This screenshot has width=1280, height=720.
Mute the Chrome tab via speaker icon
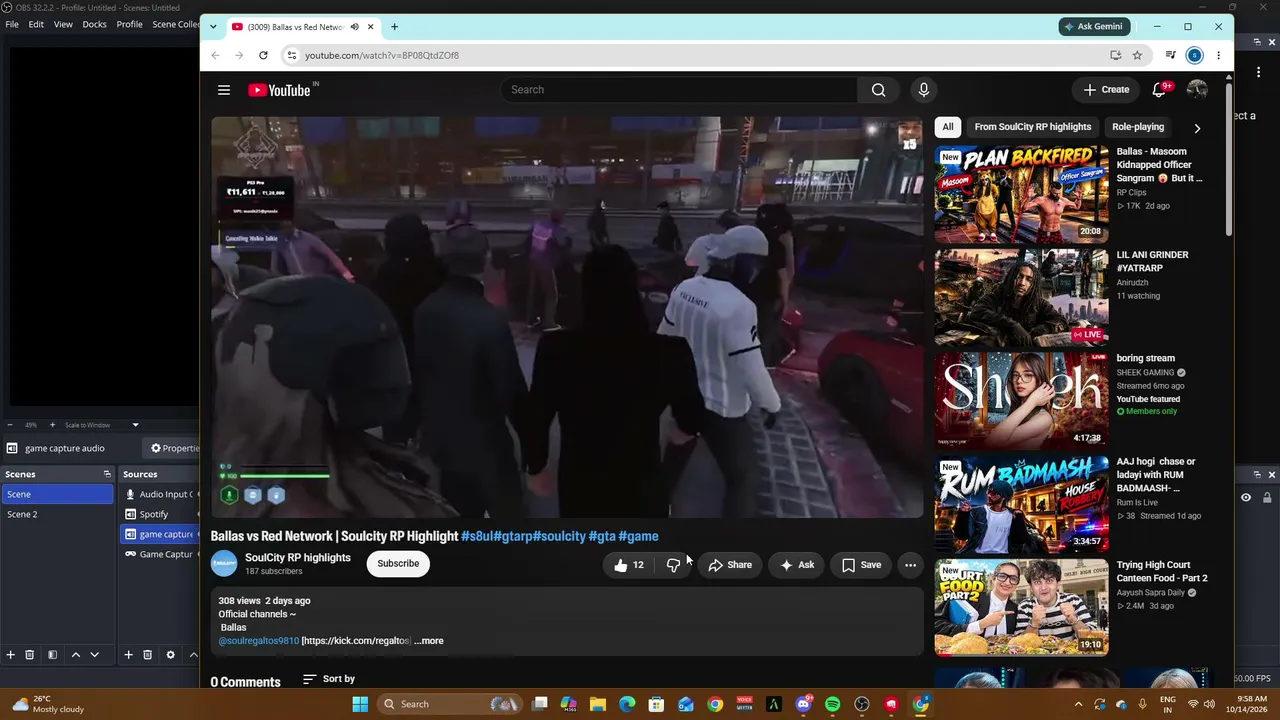(354, 27)
